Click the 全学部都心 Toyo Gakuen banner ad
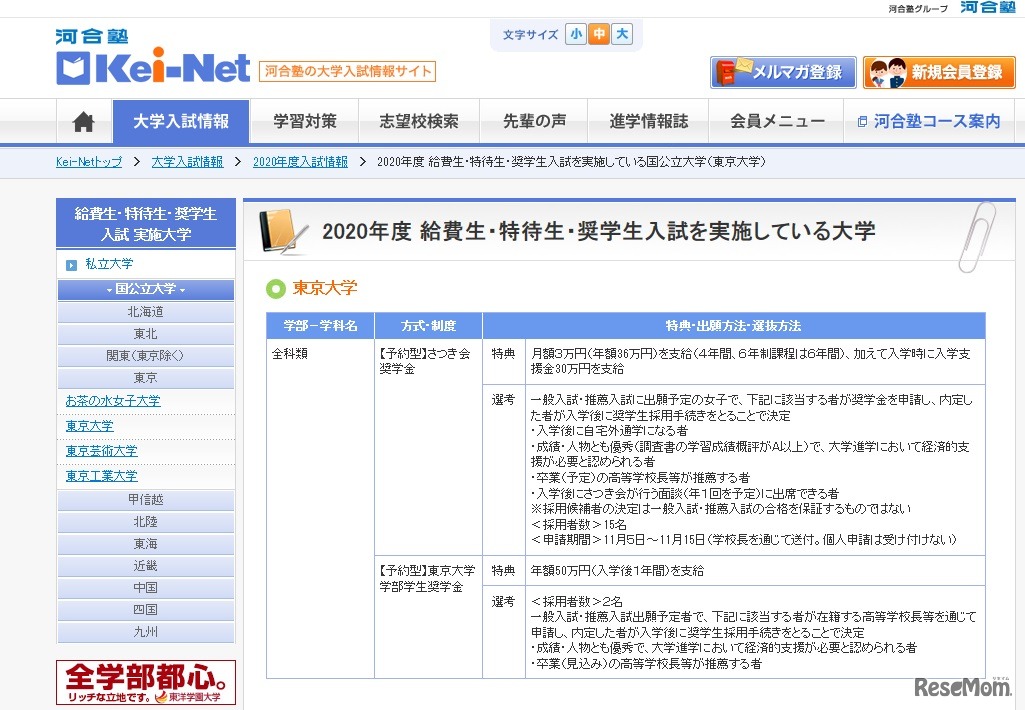Screen dimensions: 1025x710 click(145, 682)
